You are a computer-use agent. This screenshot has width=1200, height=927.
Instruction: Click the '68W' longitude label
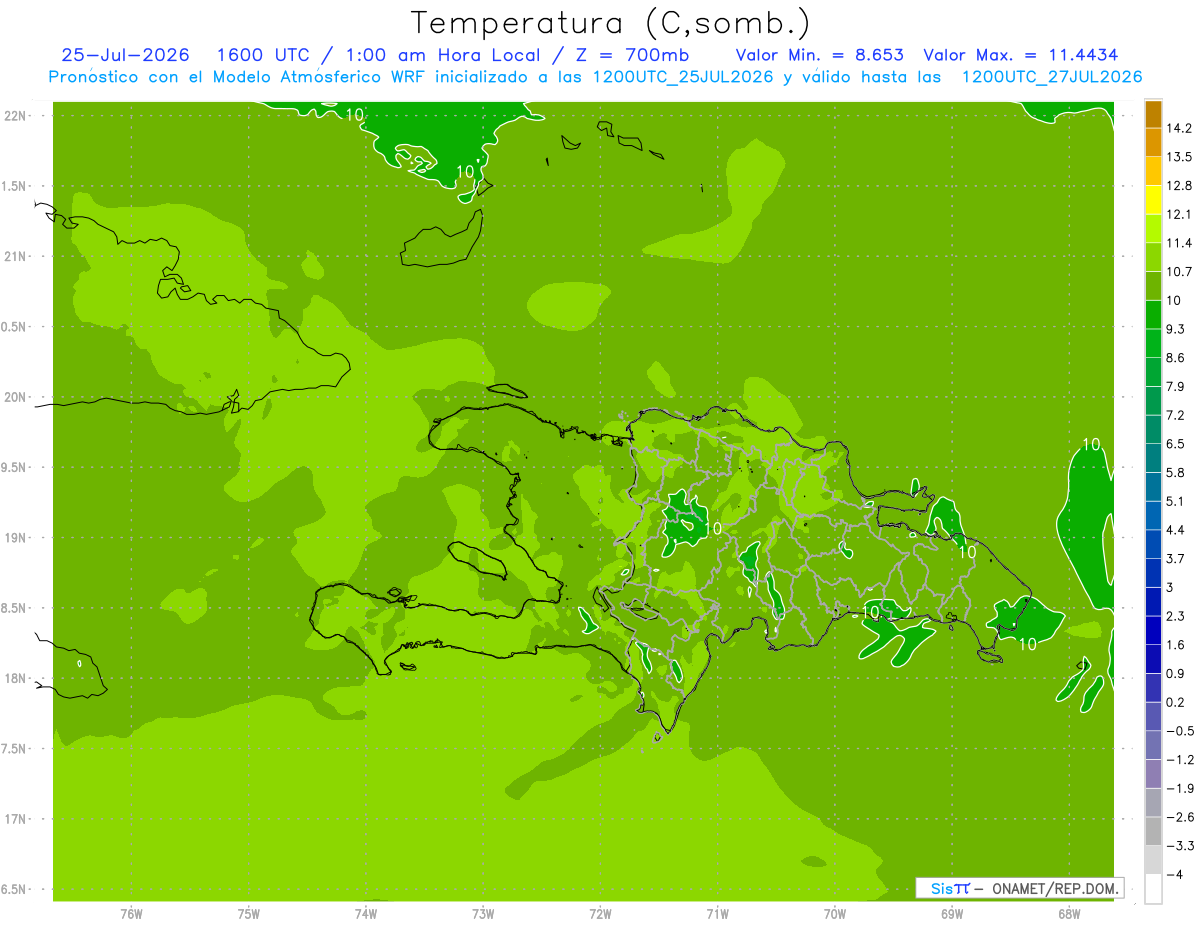click(1069, 914)
